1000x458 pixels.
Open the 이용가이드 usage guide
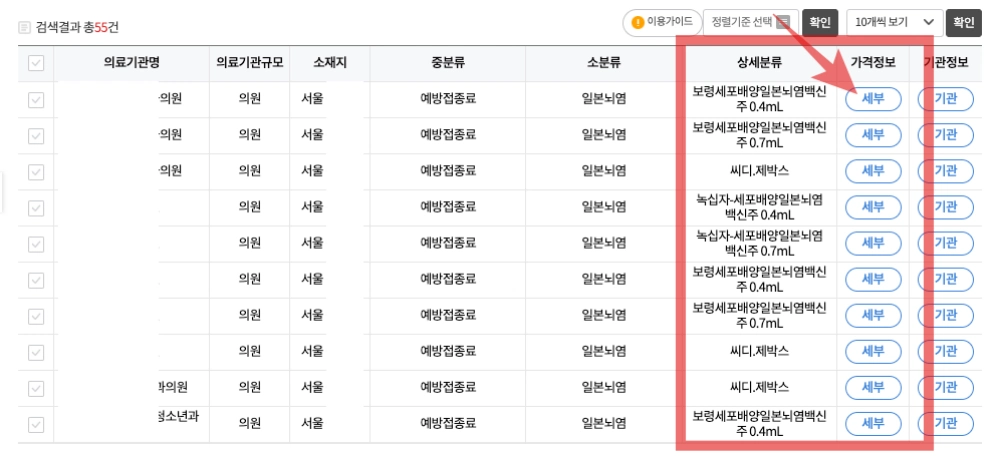[662, 22]
